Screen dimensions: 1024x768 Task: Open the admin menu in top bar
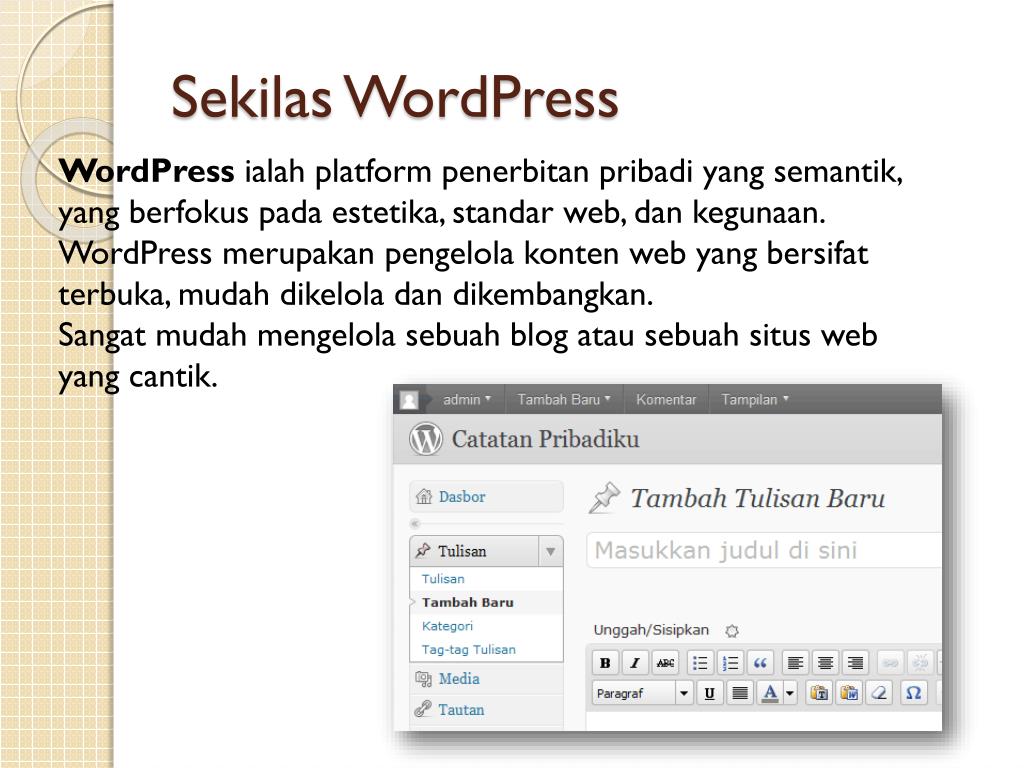pos(466,400)
